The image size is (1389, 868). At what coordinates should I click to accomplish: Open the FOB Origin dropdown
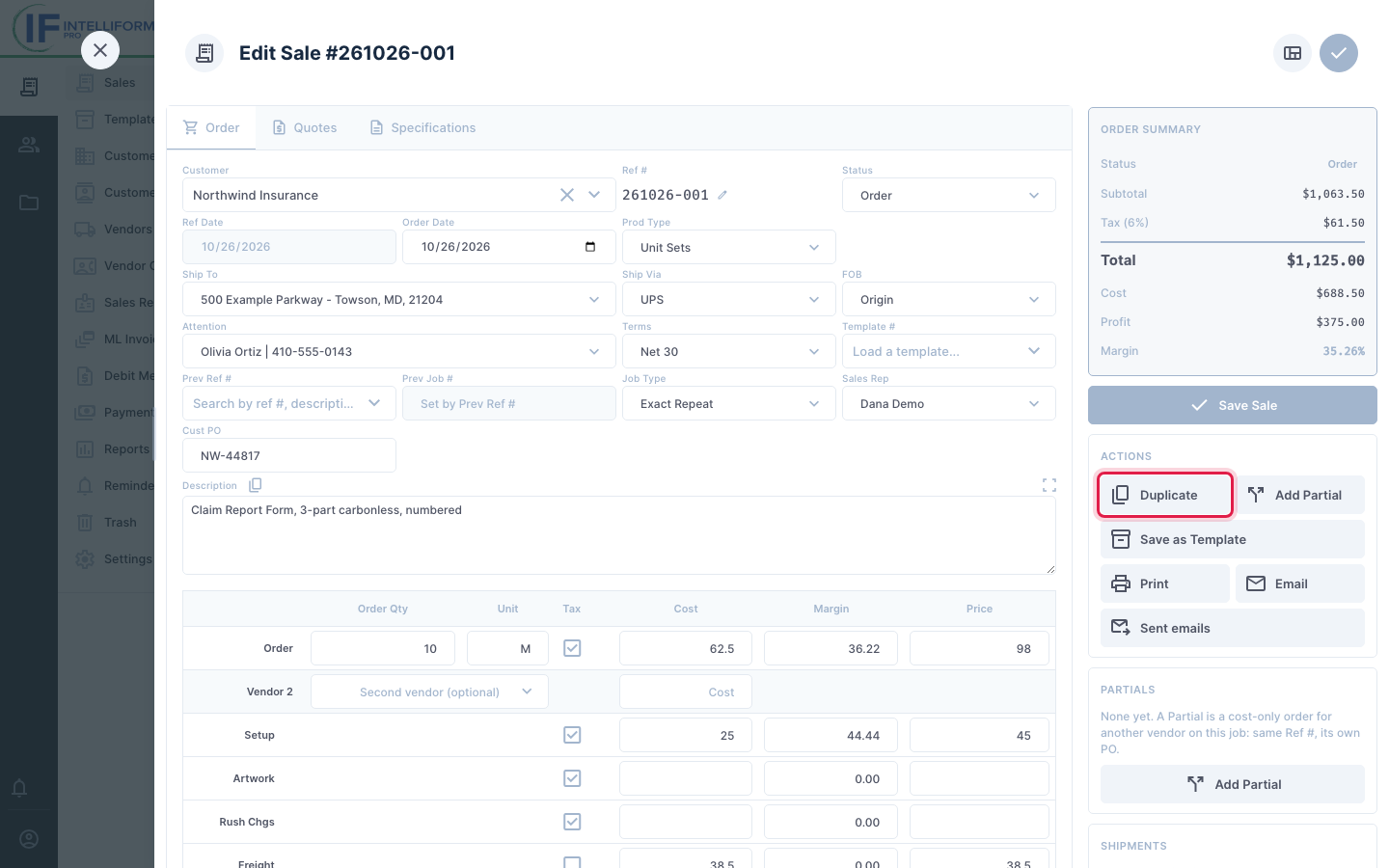click(x=949, y=299)
